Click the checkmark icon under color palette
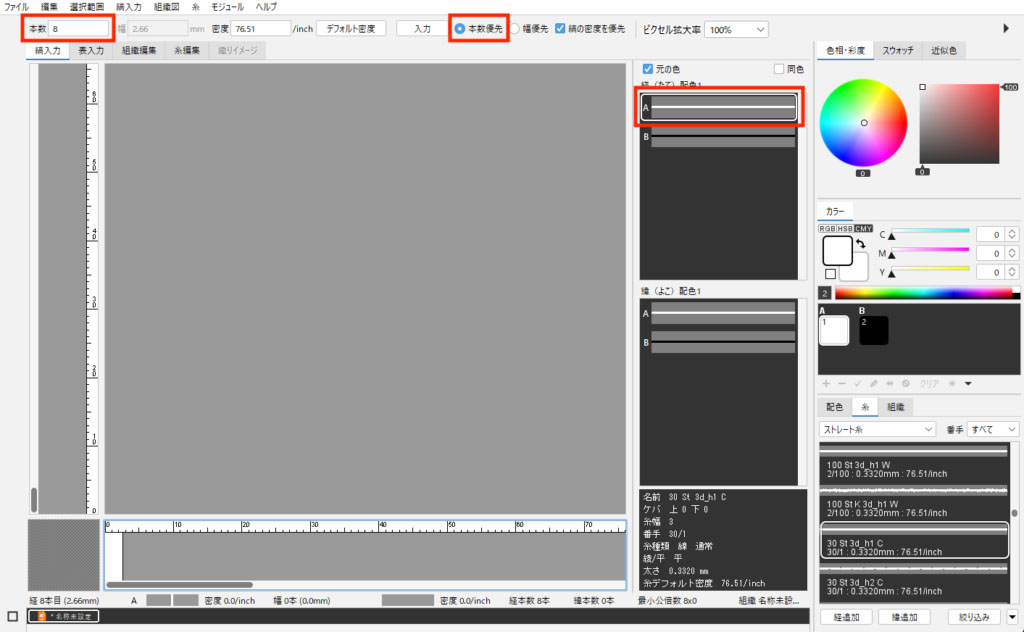 [858, 383]
